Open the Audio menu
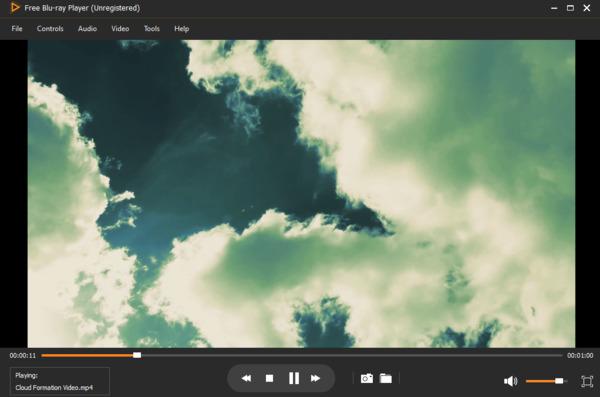The height and width of the screenshot is (397, 600). [x=87, y=29]
